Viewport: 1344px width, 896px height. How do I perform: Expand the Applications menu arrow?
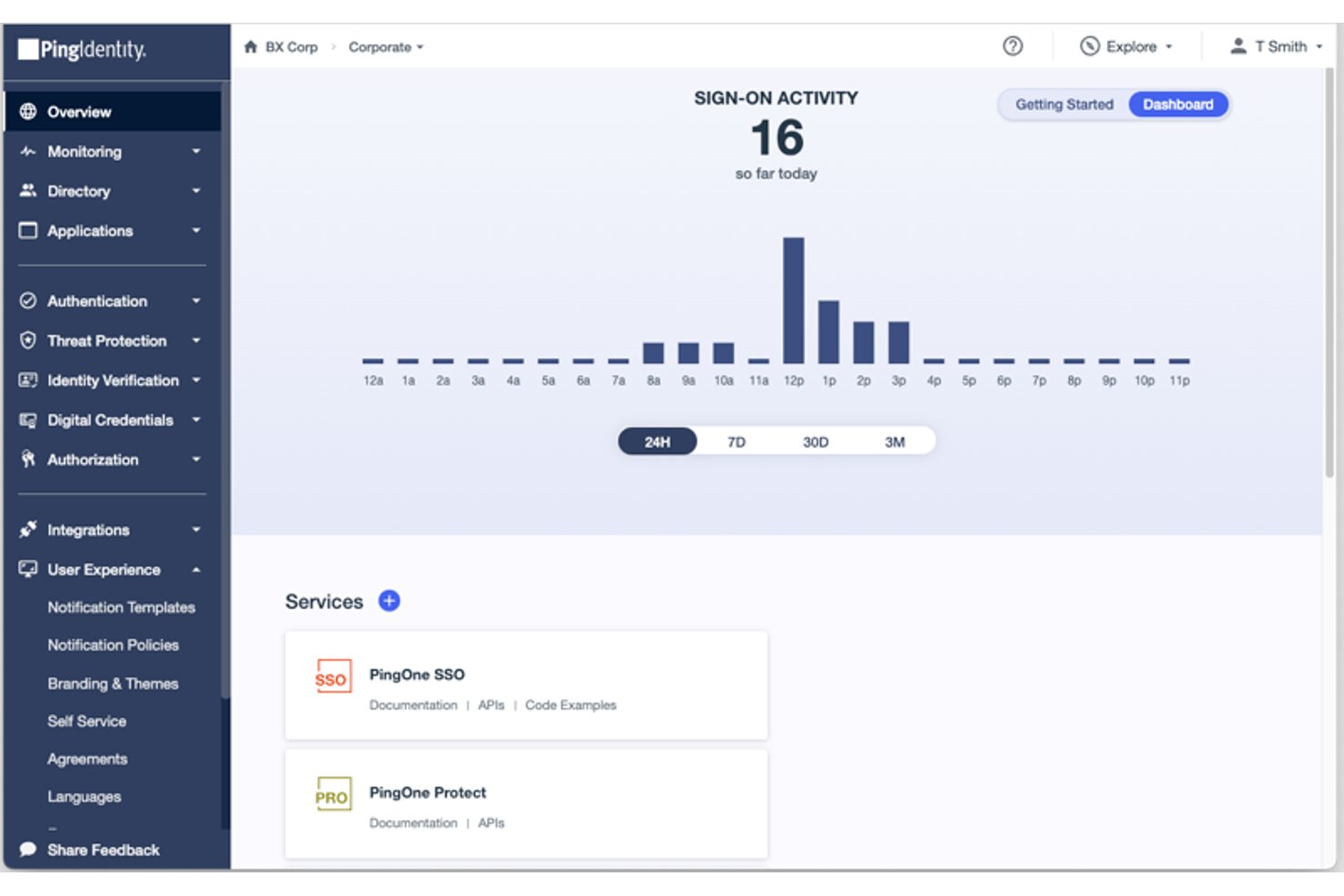(196, 231)
